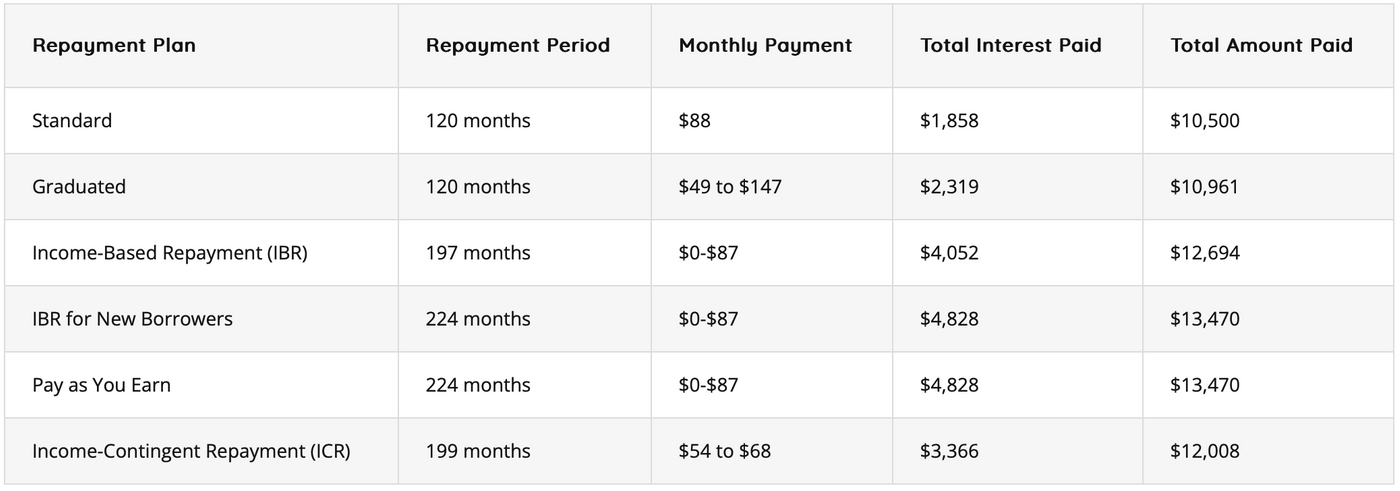Click the Standard plan row label
Viewport: 1400px width, 491px height.
coord(72,121)
